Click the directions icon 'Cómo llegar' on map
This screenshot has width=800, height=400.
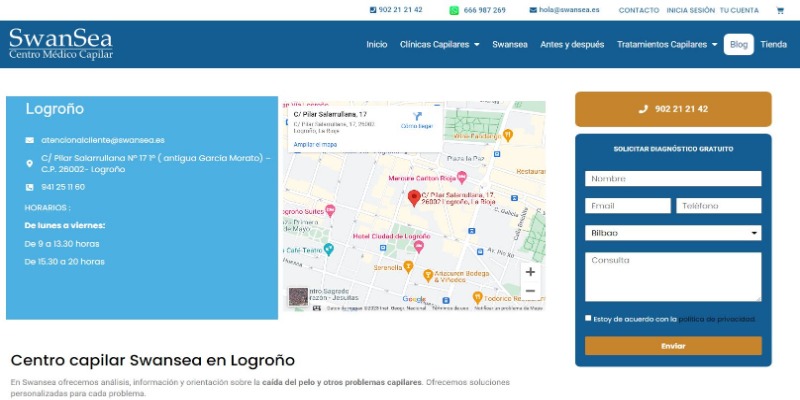pyautogui.click(x=417, y=117)
